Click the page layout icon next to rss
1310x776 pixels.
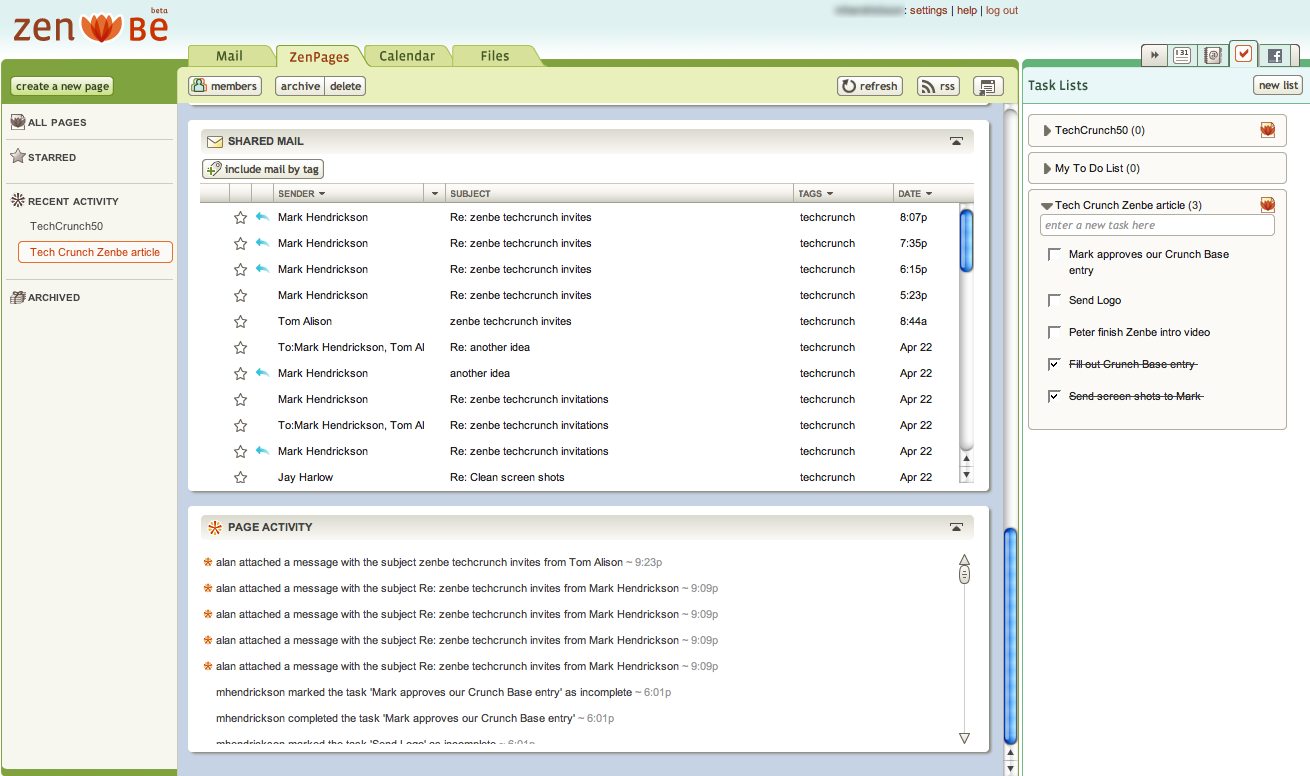988,87
